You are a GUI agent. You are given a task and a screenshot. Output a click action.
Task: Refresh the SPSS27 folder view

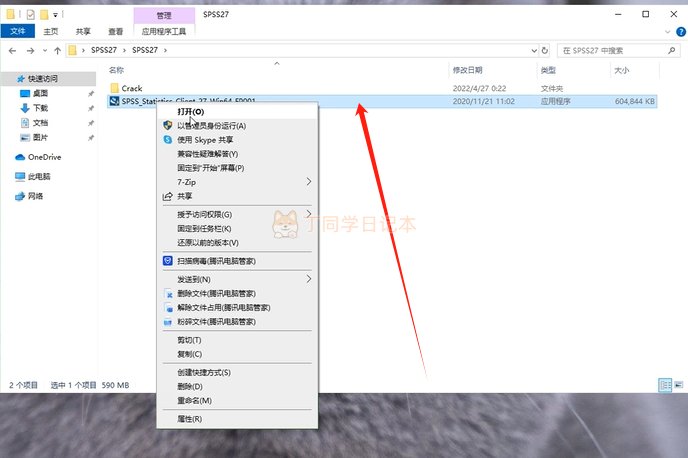pos(545,50)
